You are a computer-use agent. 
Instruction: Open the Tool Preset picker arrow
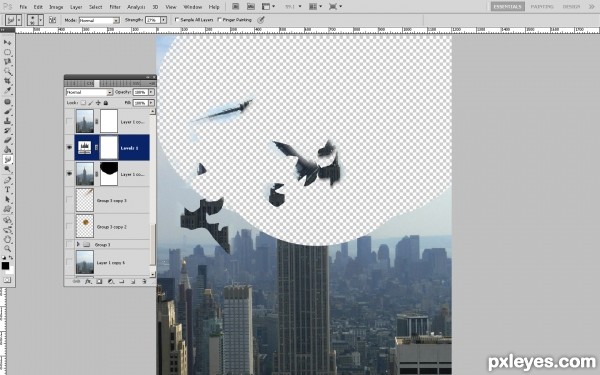19,20
